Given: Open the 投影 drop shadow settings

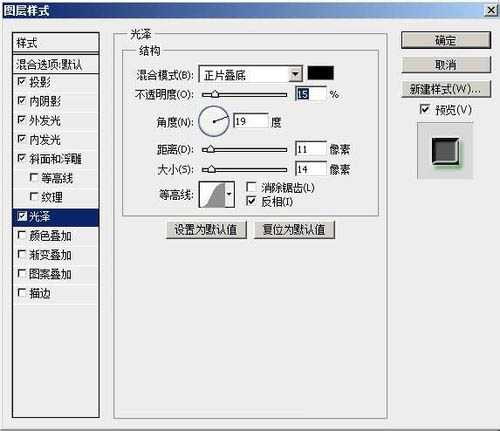Looking at the screenshot, I should click(40, 81).
